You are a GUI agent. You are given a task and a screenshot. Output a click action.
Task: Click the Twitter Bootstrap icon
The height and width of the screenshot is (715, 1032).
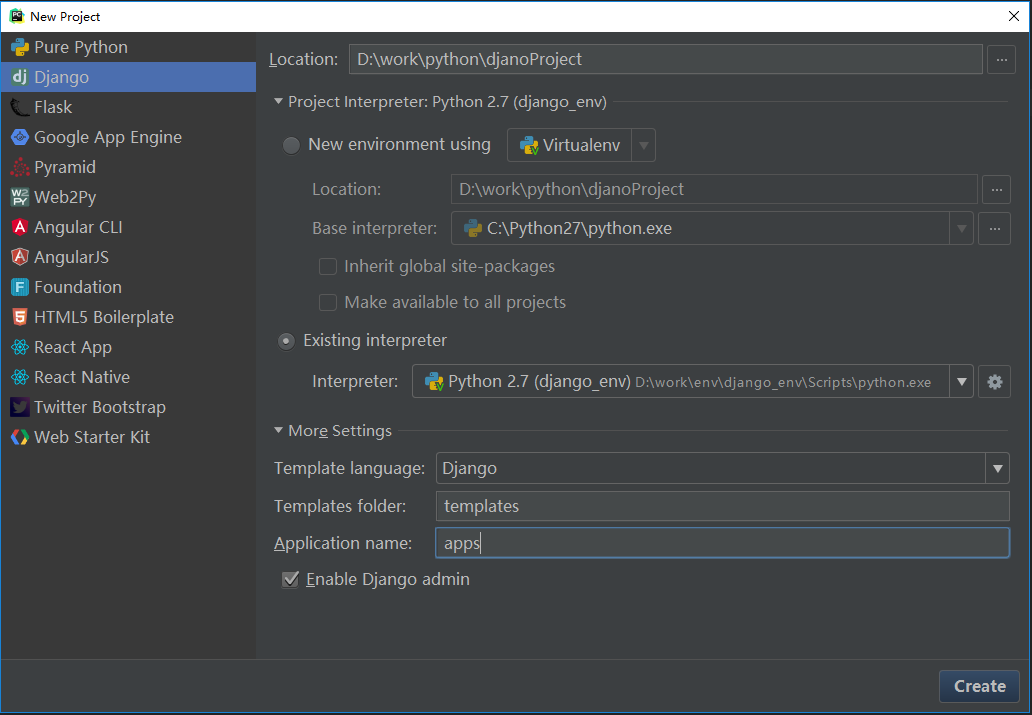(20, 407)
